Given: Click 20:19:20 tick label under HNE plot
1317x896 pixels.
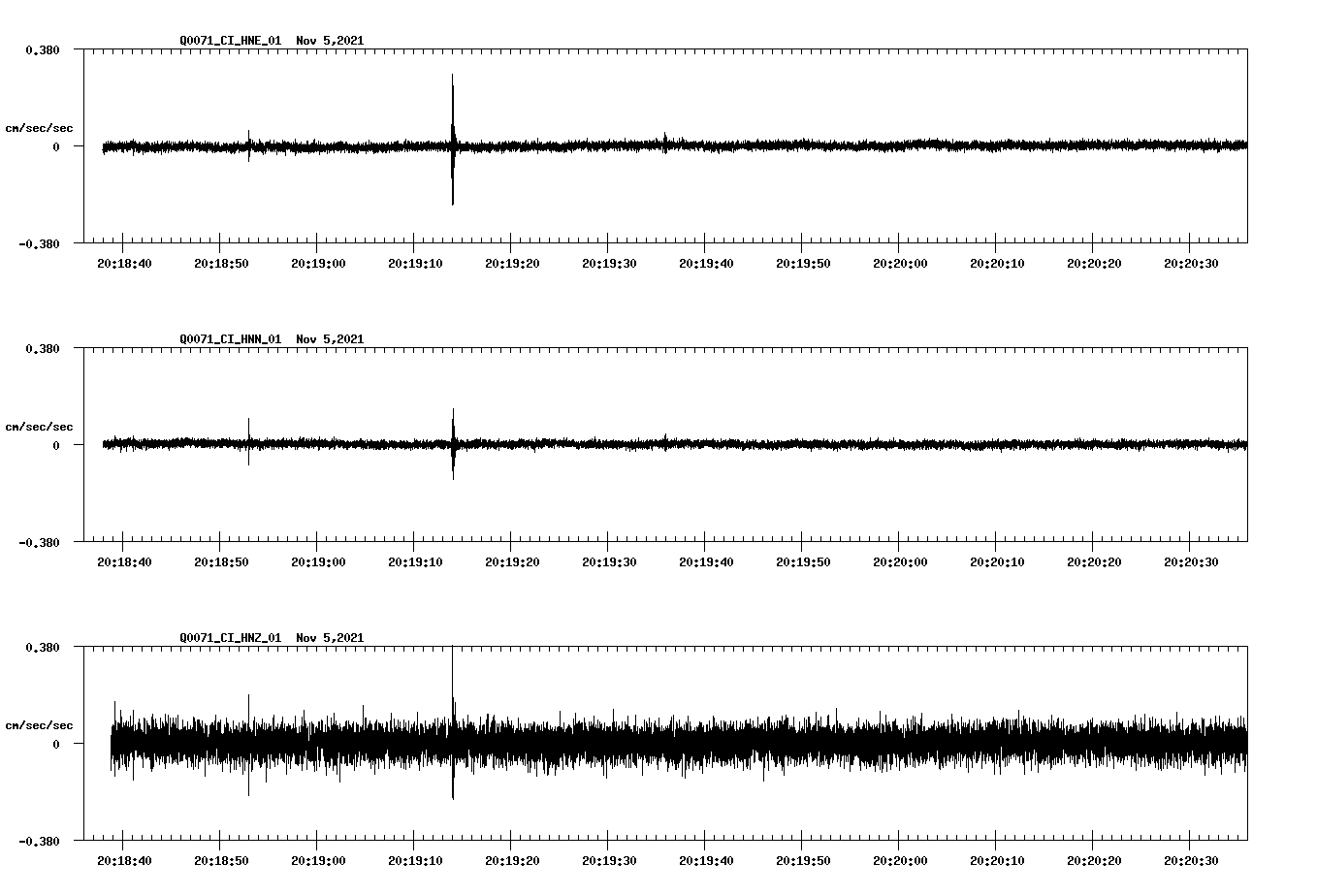Looking at the screenshot, I should coord(512,263).
